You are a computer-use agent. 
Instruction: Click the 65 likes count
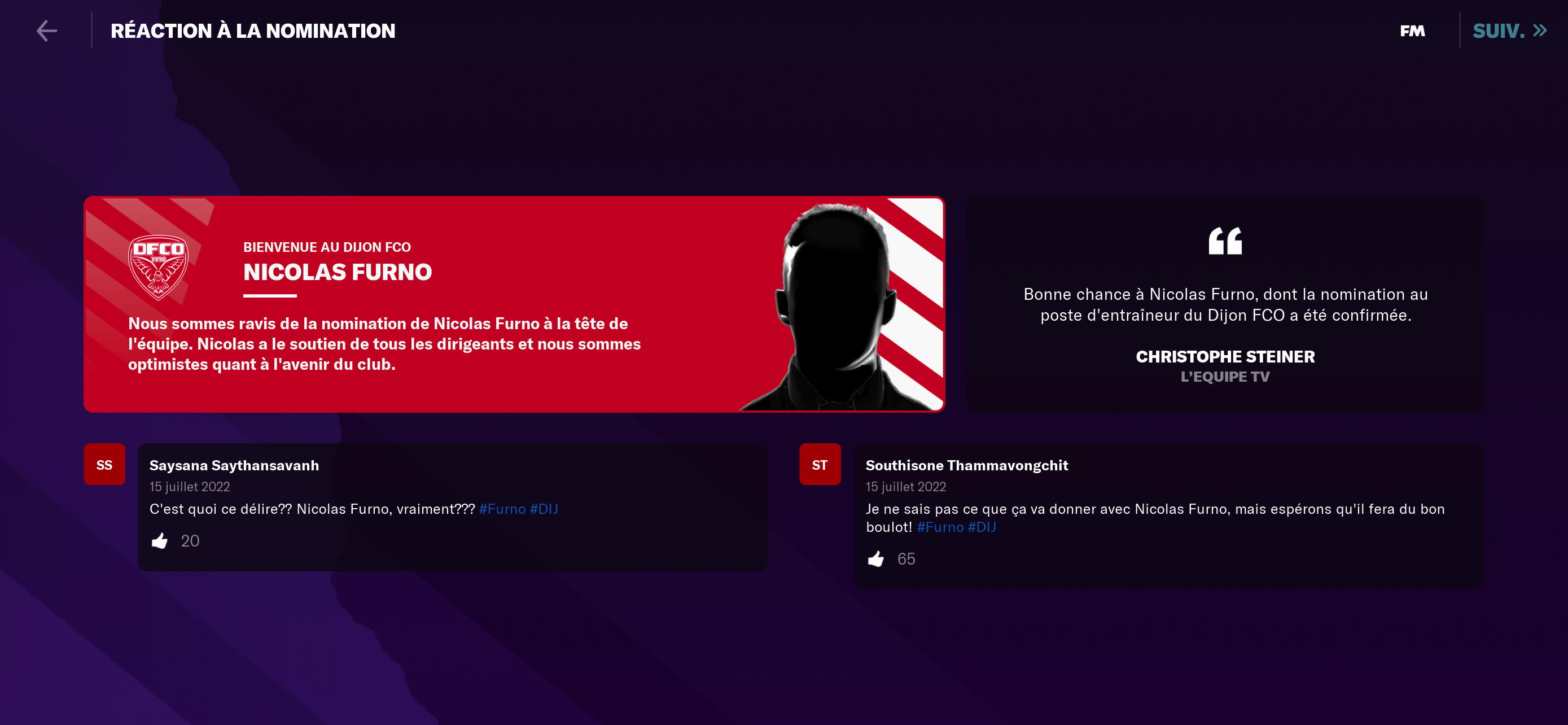click(x=906, y=559)
